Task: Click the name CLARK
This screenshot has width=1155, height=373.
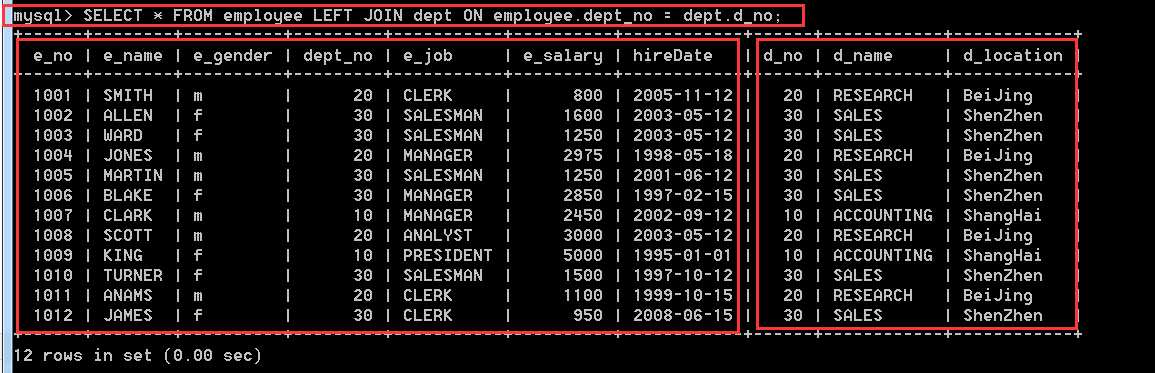Action: (x=128, y=215)
